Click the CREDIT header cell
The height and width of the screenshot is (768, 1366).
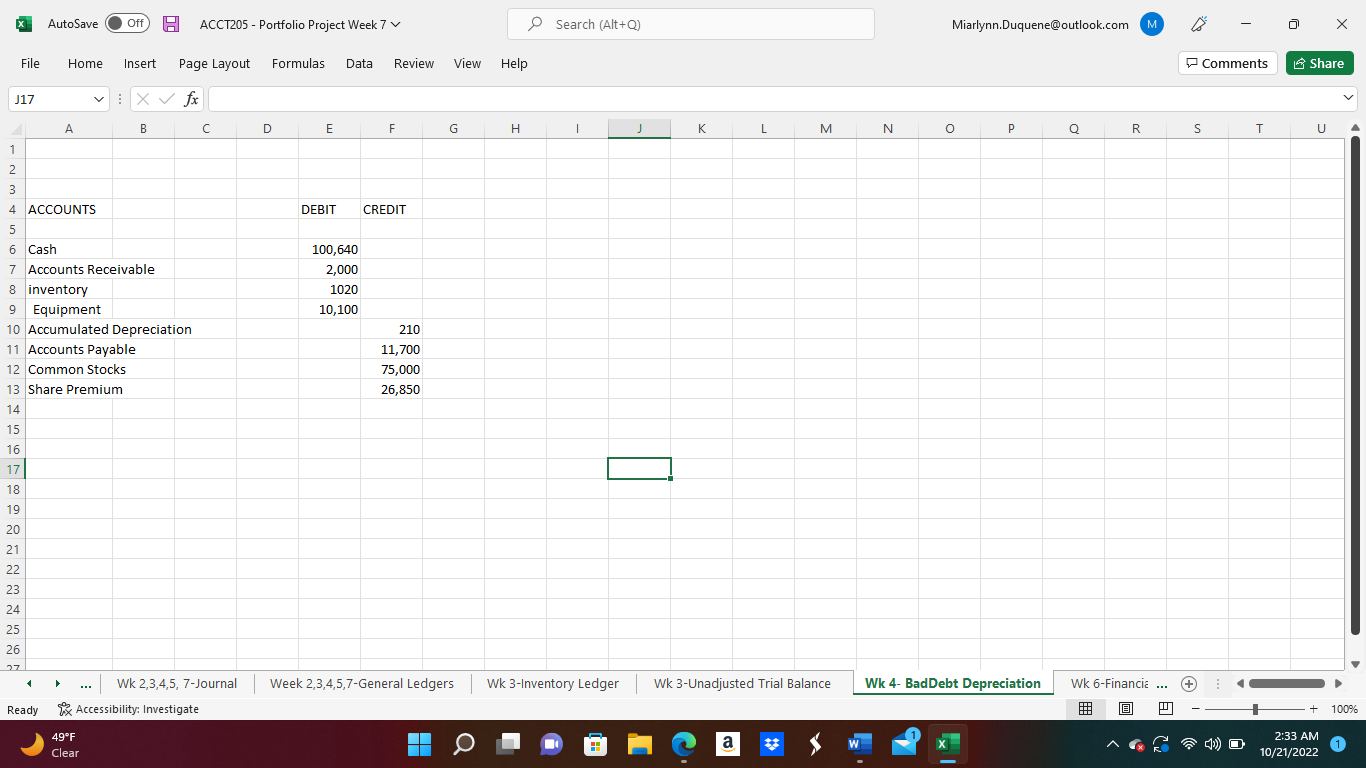coord(391,209)
